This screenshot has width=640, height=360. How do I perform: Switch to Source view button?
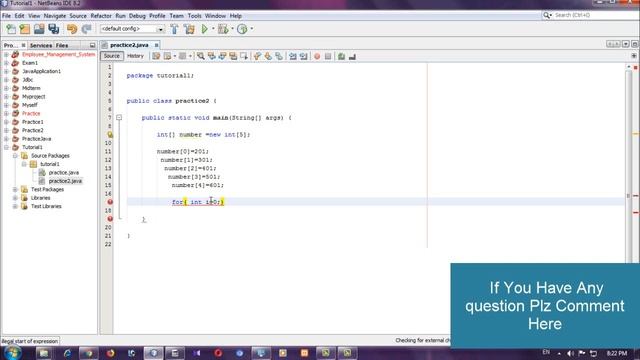111,56
